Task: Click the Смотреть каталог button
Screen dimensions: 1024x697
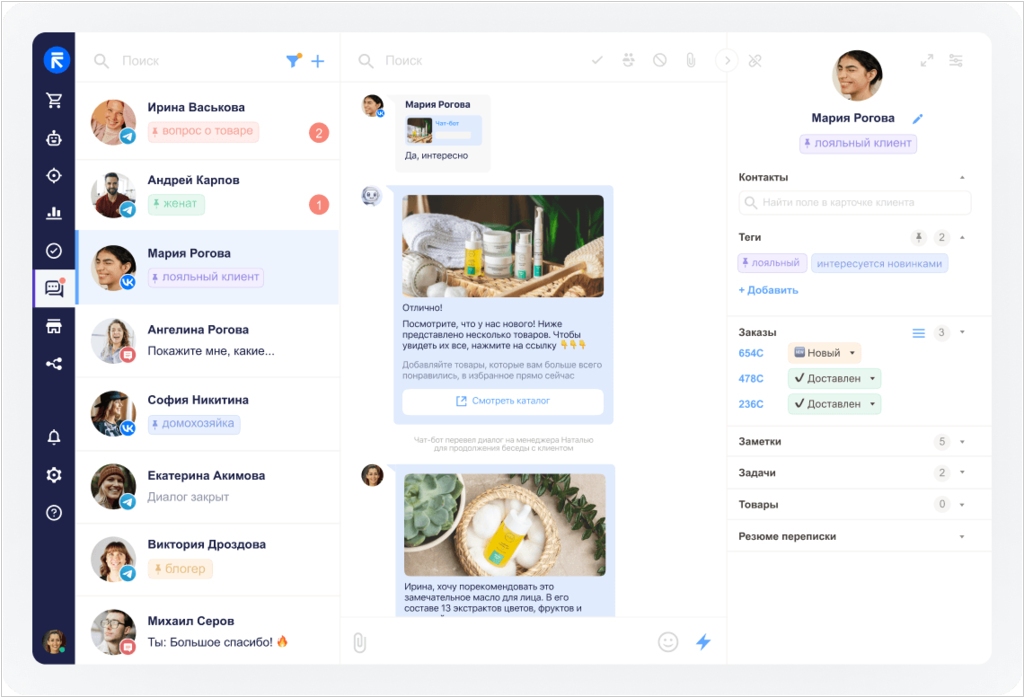Action: point(503,401)
